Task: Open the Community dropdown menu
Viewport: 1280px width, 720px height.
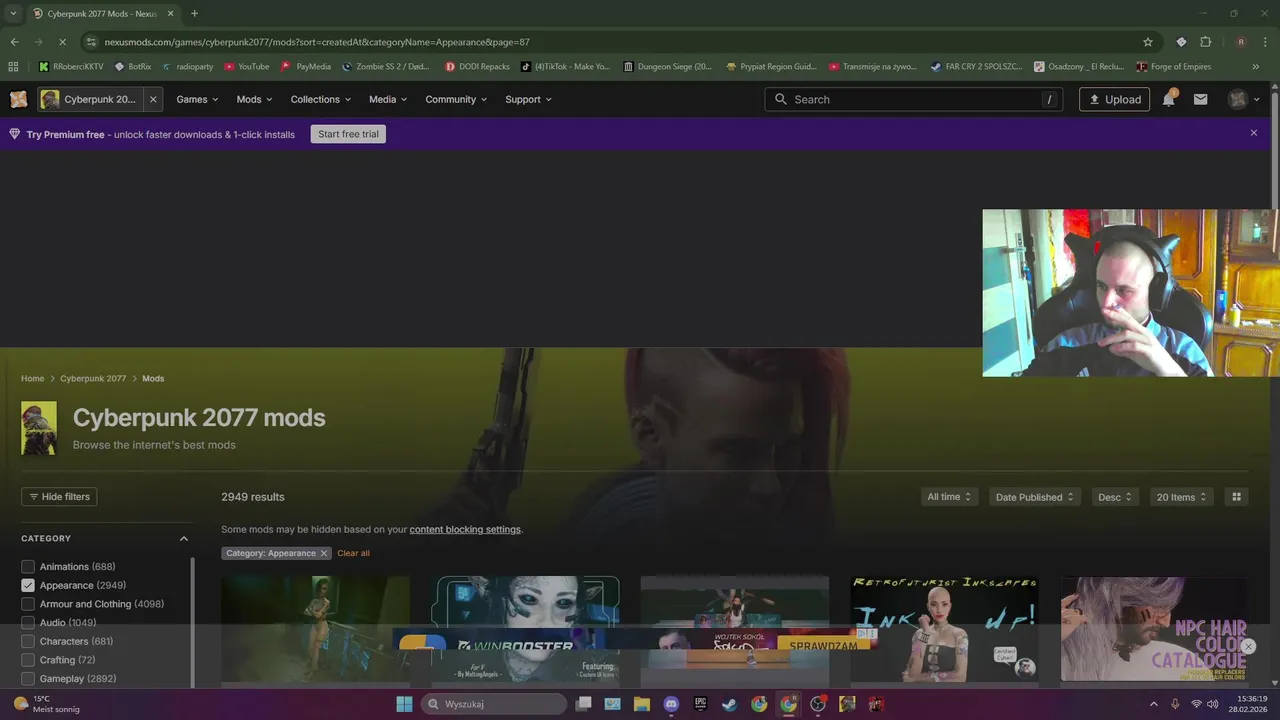Action: (x=456, y=99)
